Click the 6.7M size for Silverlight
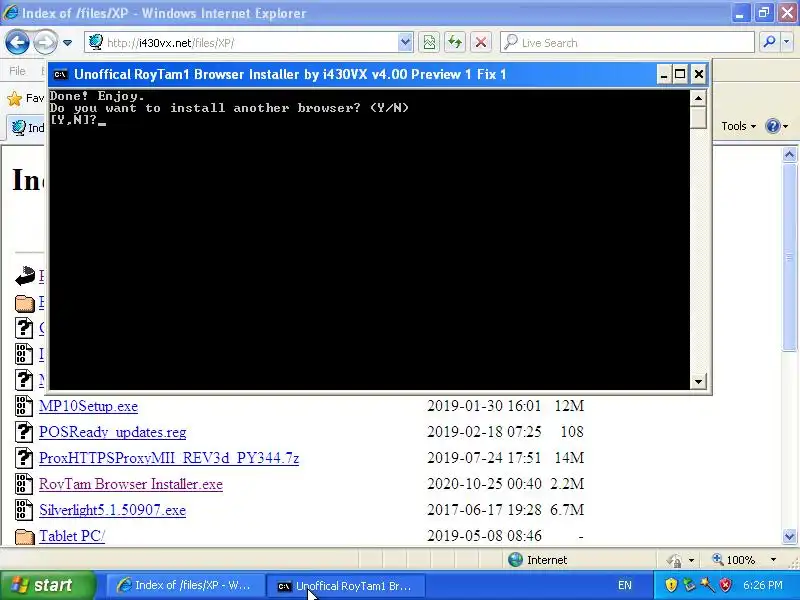This screenshot has width=800, height=600. tap(566, 510)
